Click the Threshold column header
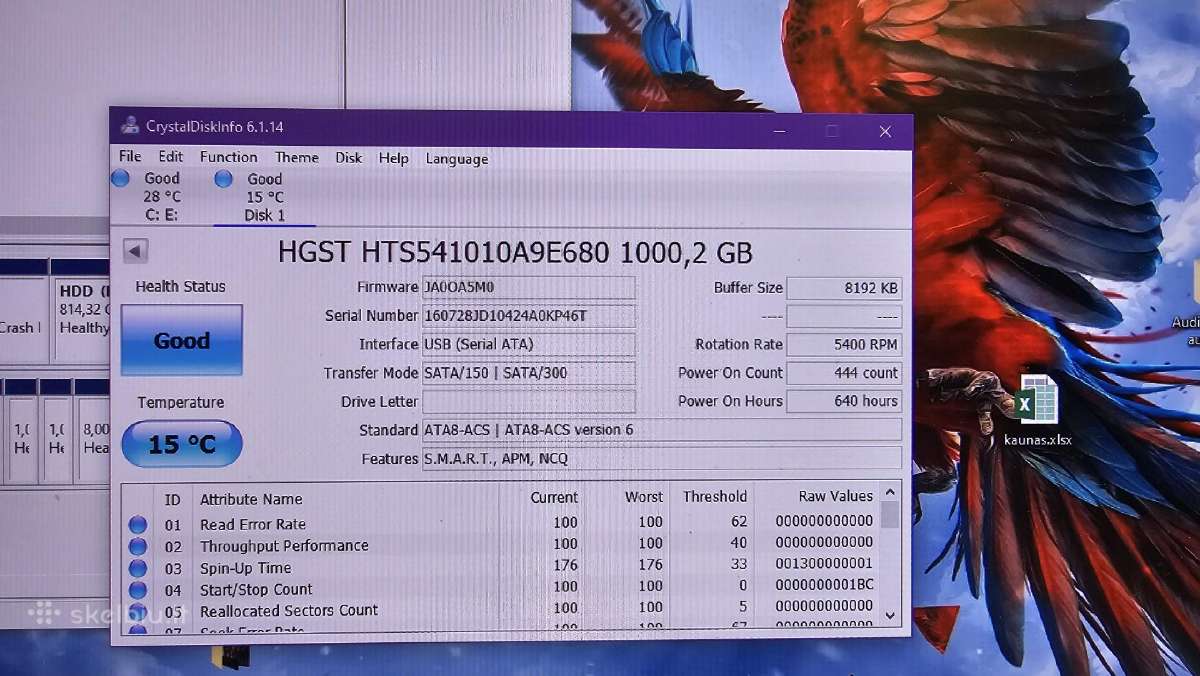 (715, 496)
